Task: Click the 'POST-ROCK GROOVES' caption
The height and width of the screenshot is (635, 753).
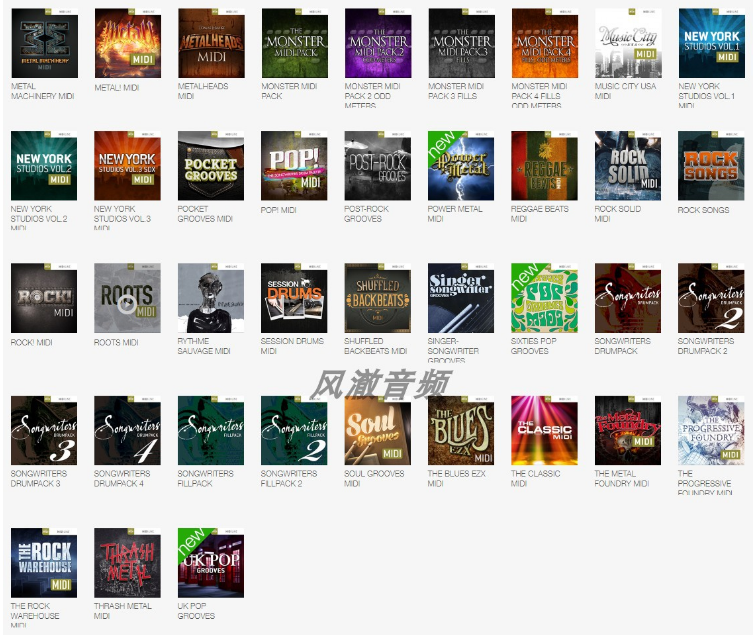Action: tap(366, 214)
